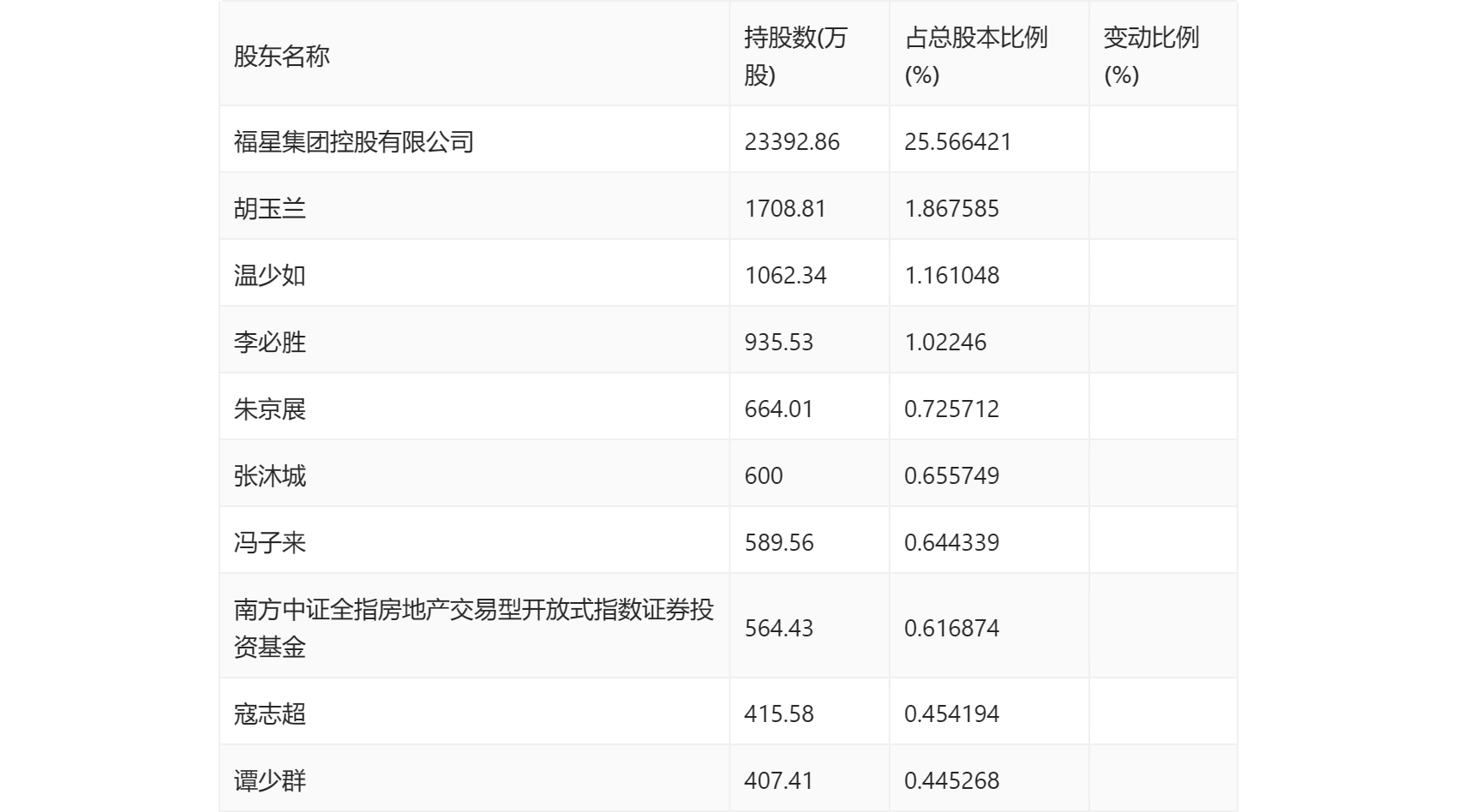Click the ratio 1.161048
The height and width of the screenshot is (812, 1457).
[x=952, y=276]
